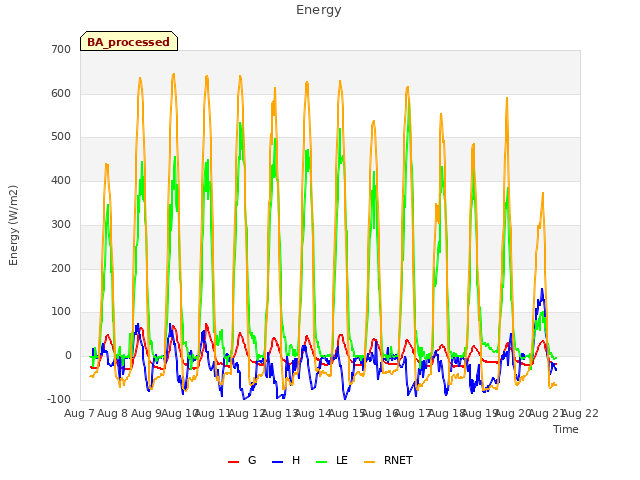Click the 400 y-axis tick label

point(61,180)
